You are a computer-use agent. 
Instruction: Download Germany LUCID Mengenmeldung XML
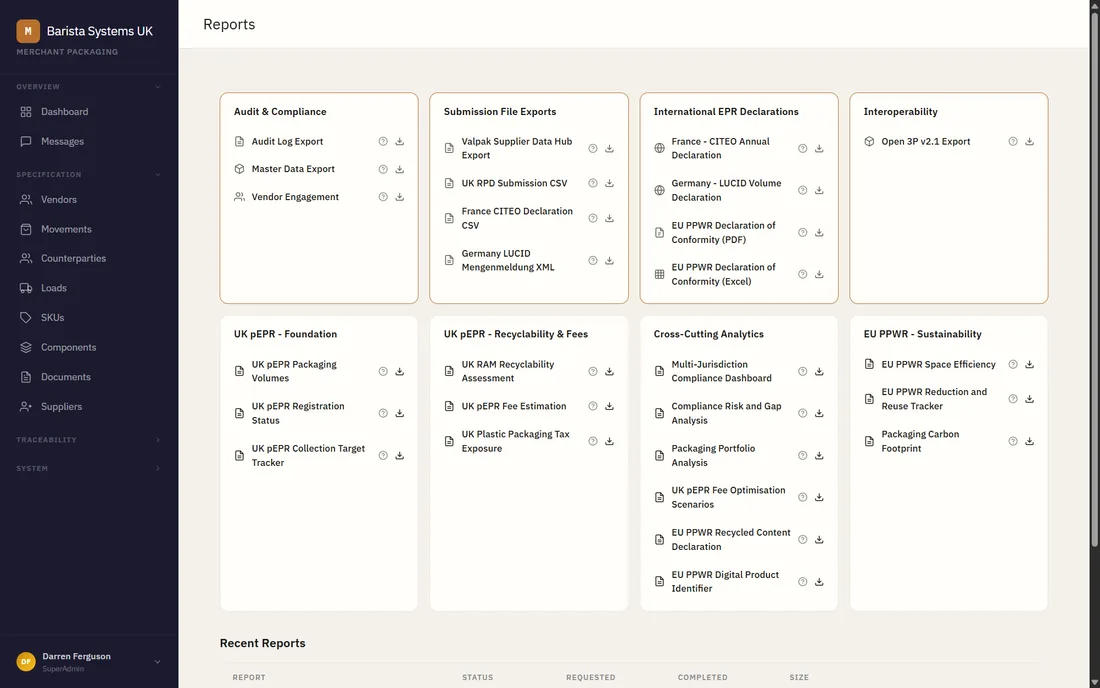click(609, 260)
